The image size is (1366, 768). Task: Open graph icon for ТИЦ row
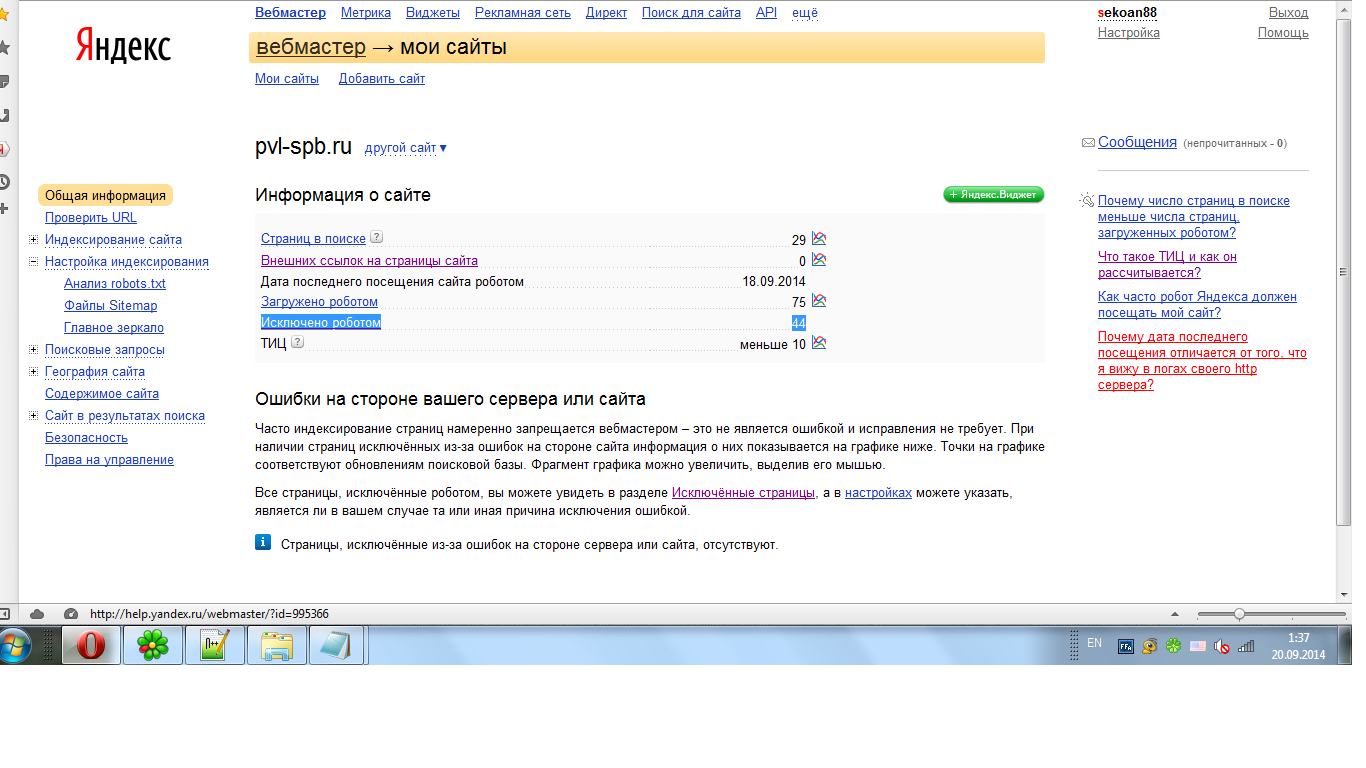point(819,342)
